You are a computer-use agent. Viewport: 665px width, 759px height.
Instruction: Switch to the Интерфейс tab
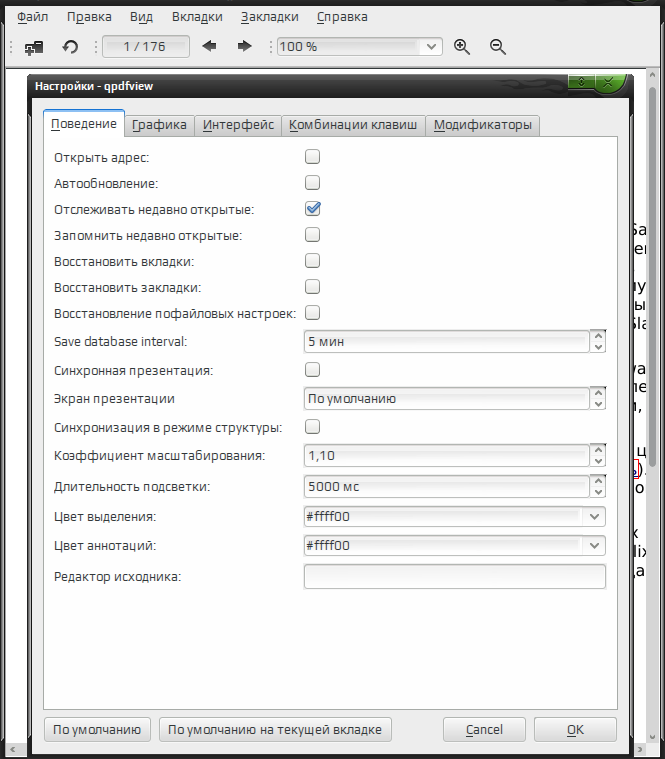pyautogui.click(x=238, y=125)
